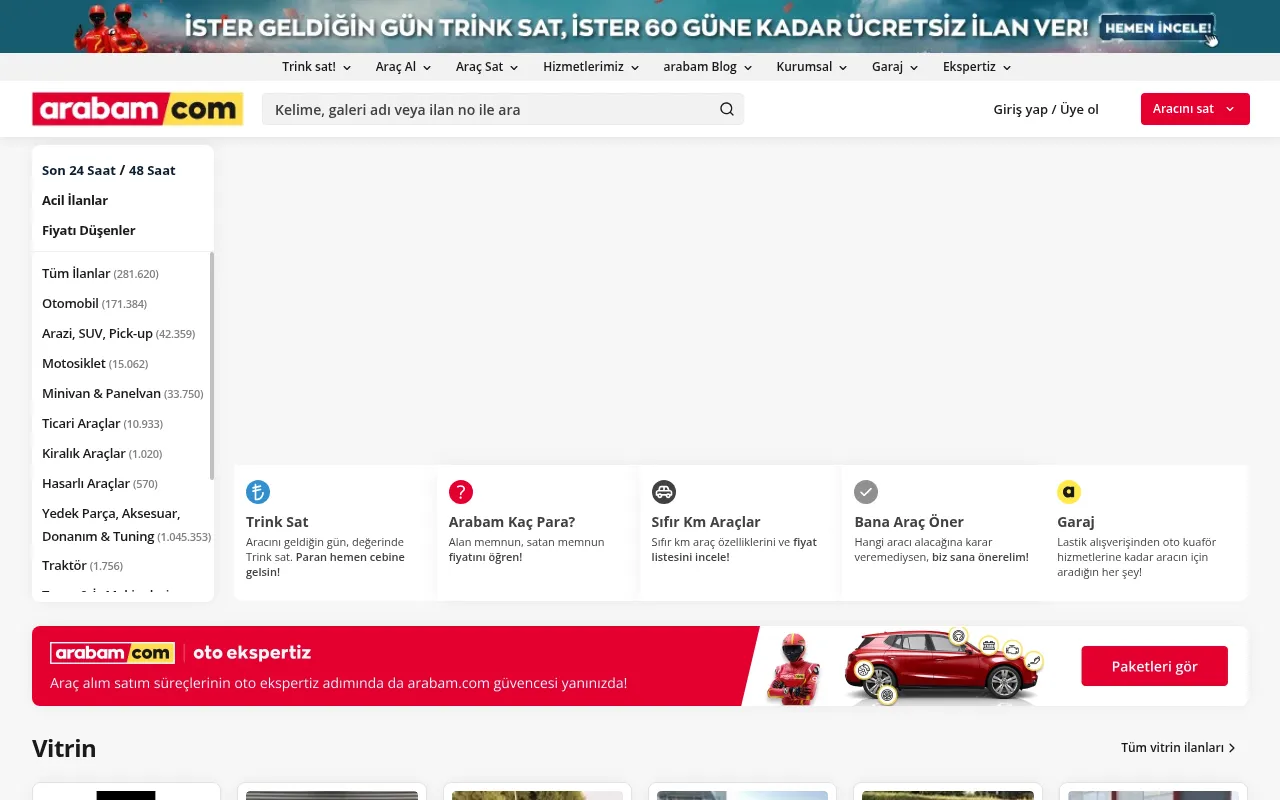This screenshot has width=1280, height=800.
Task: Open the Ekspertiz top menu
Action: [x=977, y=67]
